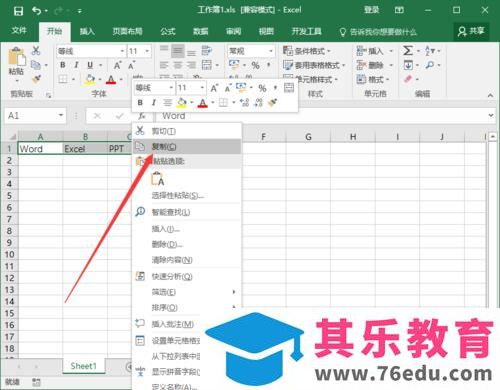Select 剪切(T) Cut in context menu

coord(187,131)
